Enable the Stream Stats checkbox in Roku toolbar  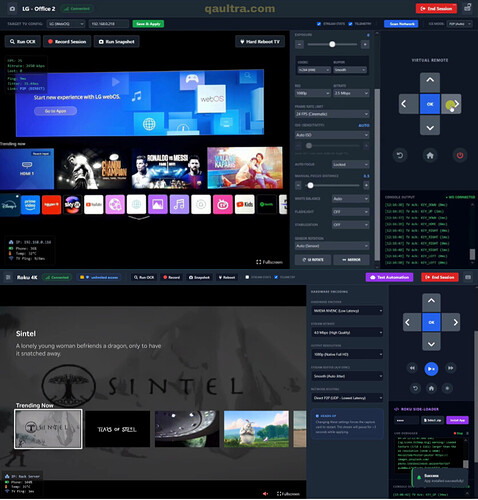247,277
